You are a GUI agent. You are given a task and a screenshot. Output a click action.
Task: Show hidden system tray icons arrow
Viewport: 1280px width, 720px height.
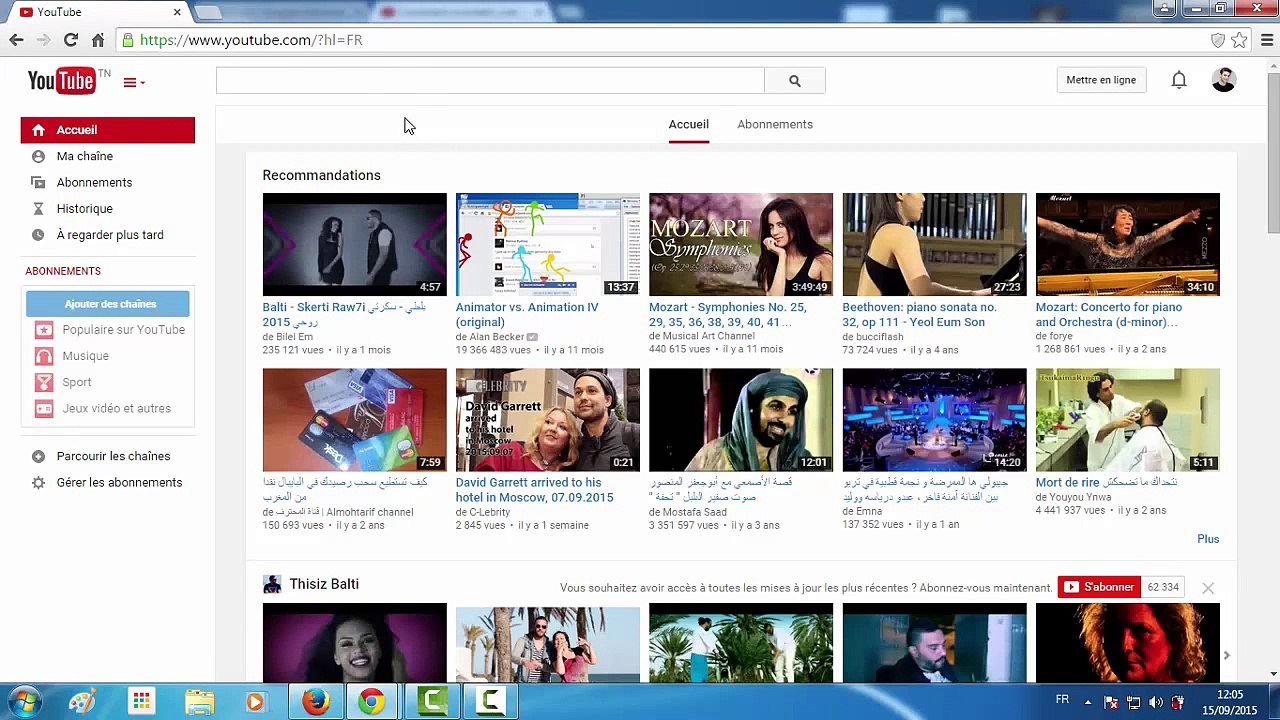coord(1088,702)
